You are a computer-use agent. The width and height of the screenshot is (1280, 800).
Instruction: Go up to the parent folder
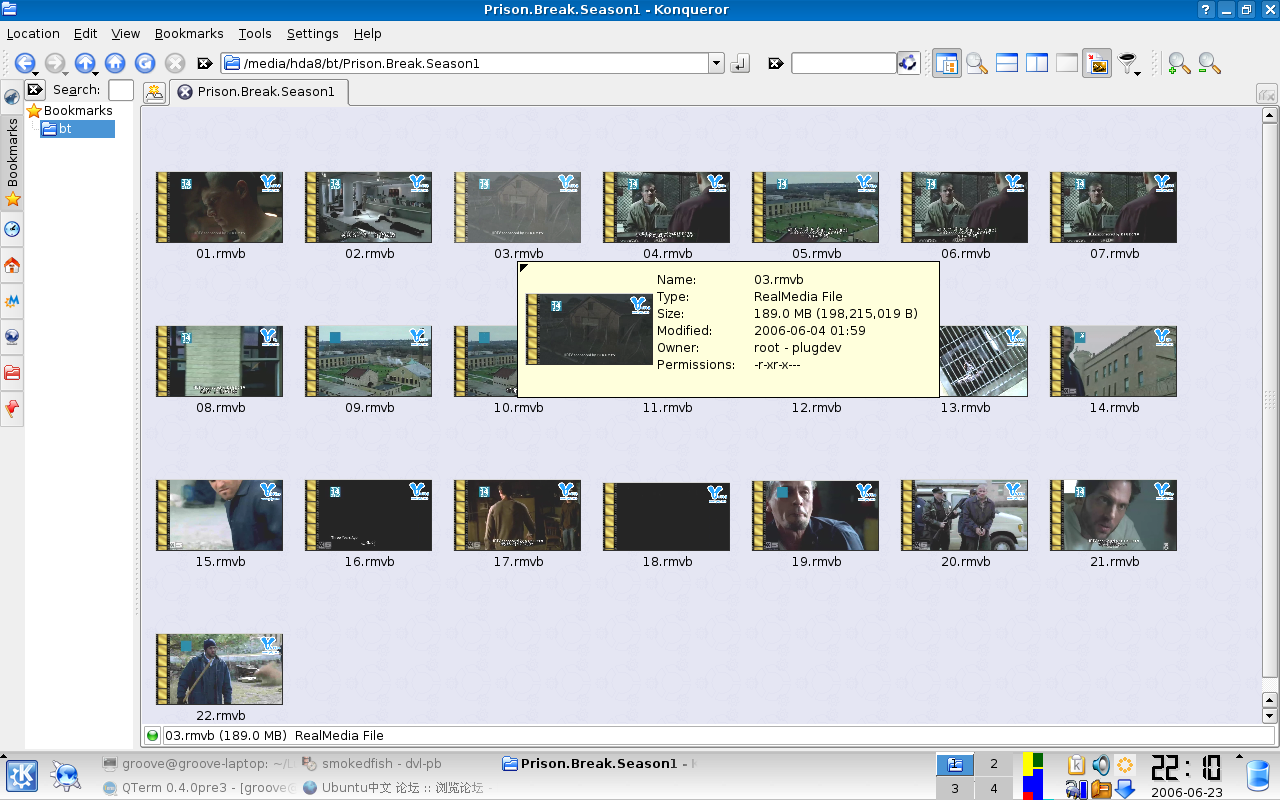click(85, 63)
